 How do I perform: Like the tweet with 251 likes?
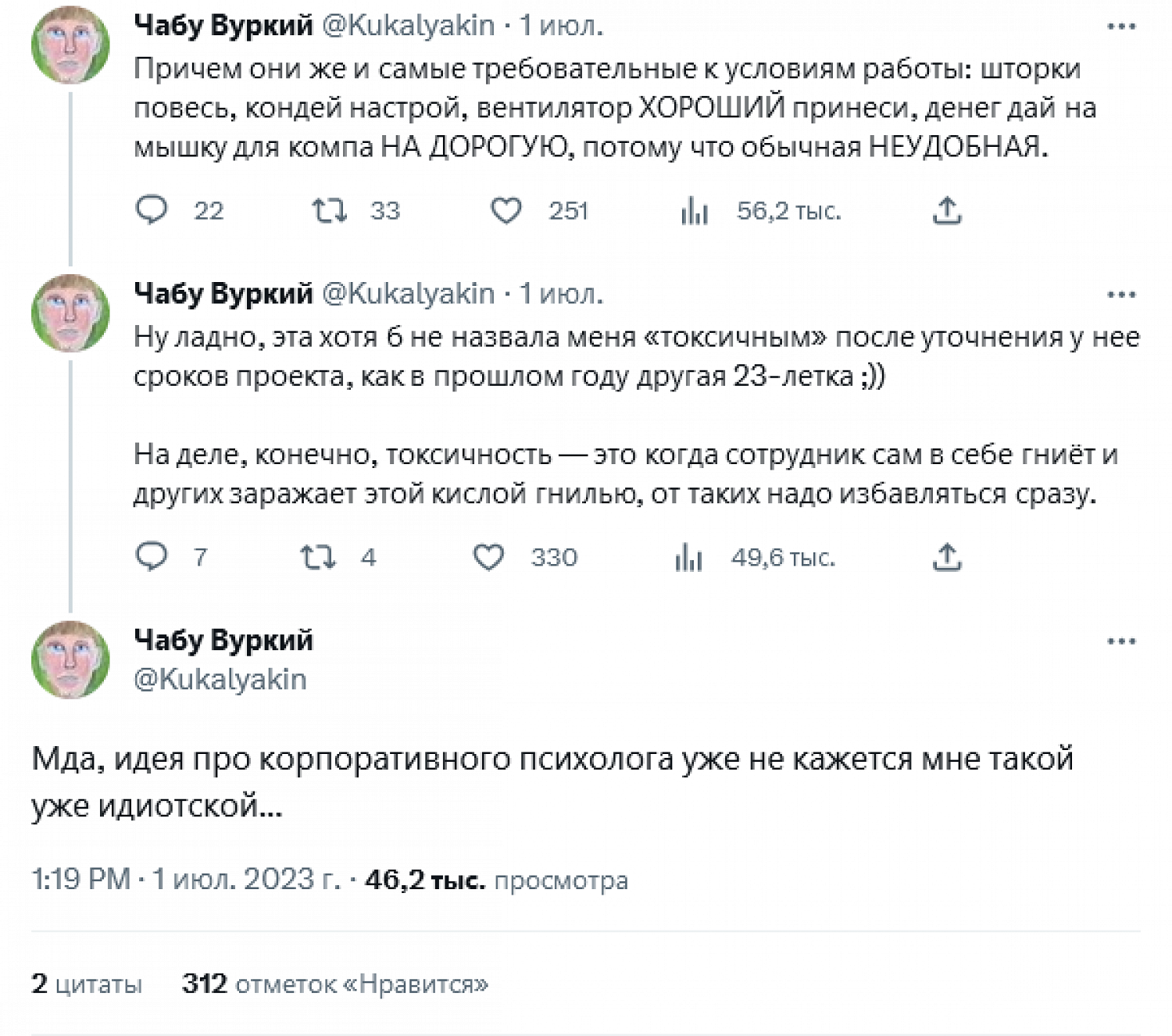coord(506,210)
